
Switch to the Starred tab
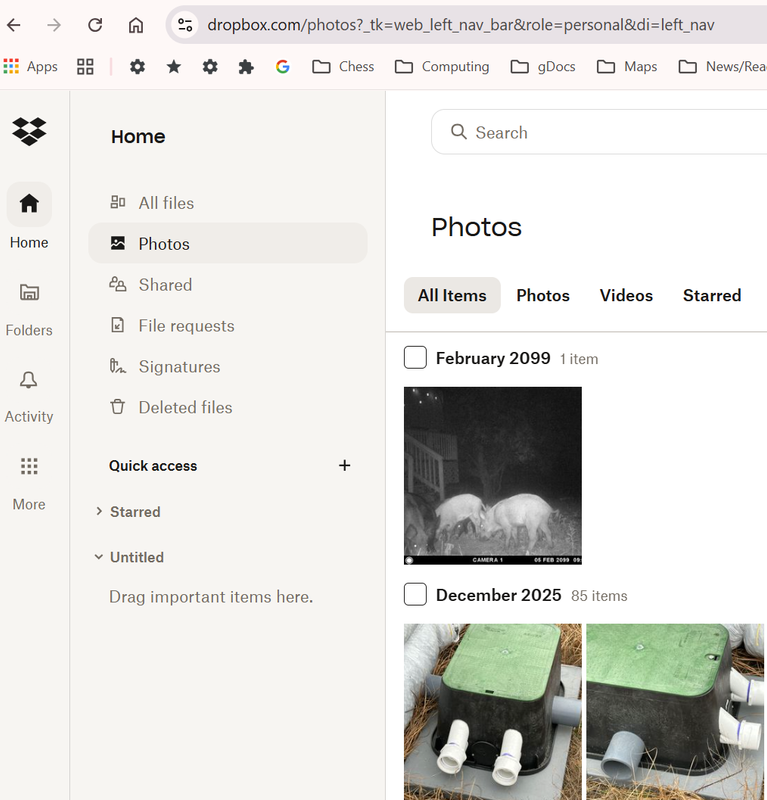coord(711,295)
